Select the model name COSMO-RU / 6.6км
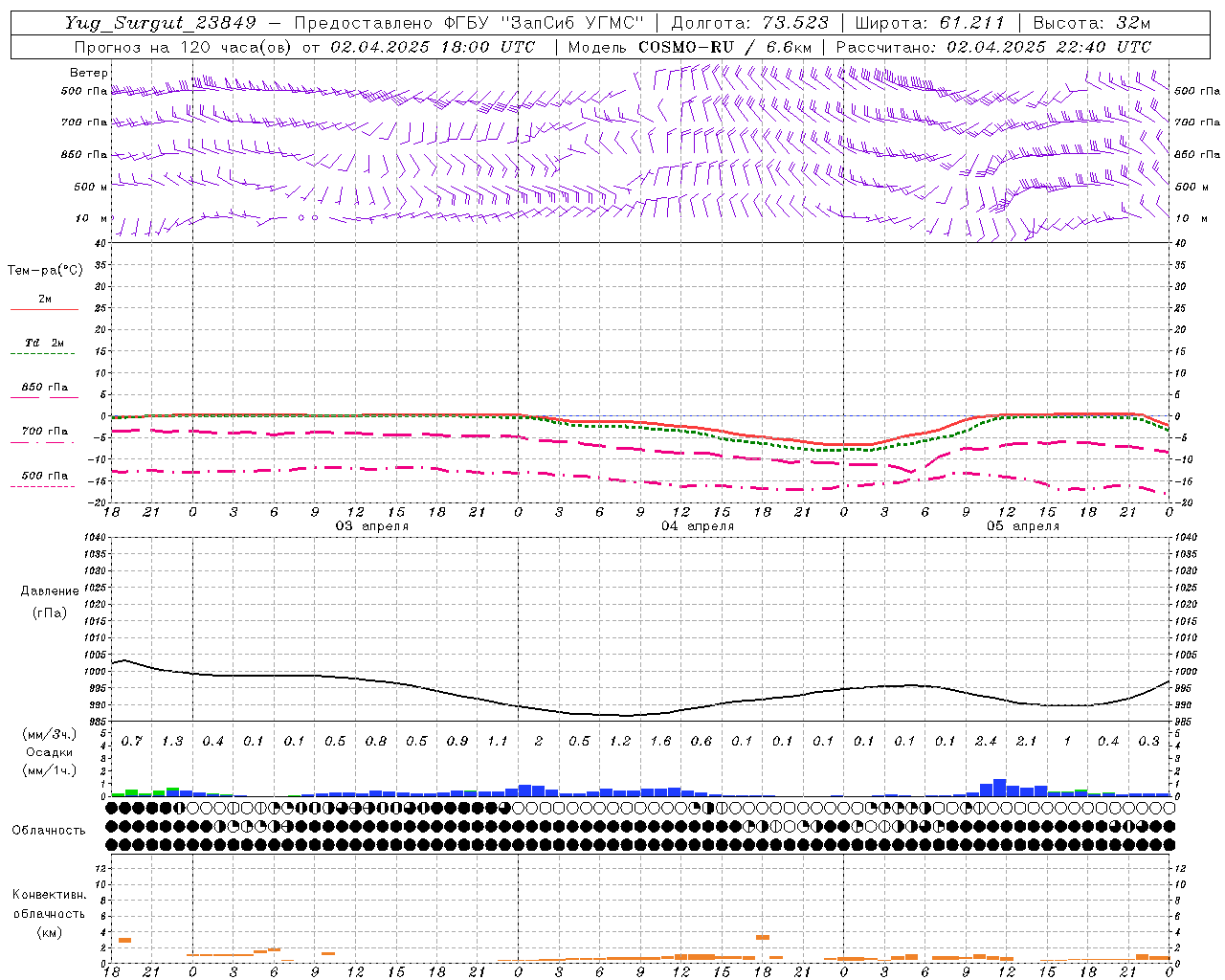Image resolution: width=1225 pixels, height=980 pixels. [x=725, y=47]
